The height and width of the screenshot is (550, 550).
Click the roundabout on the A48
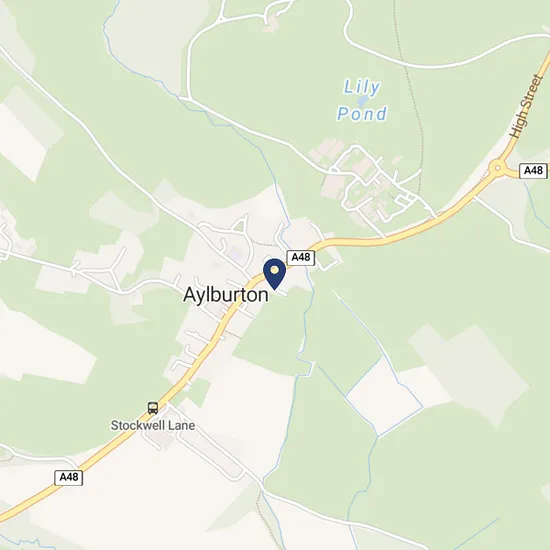(497, 168)
